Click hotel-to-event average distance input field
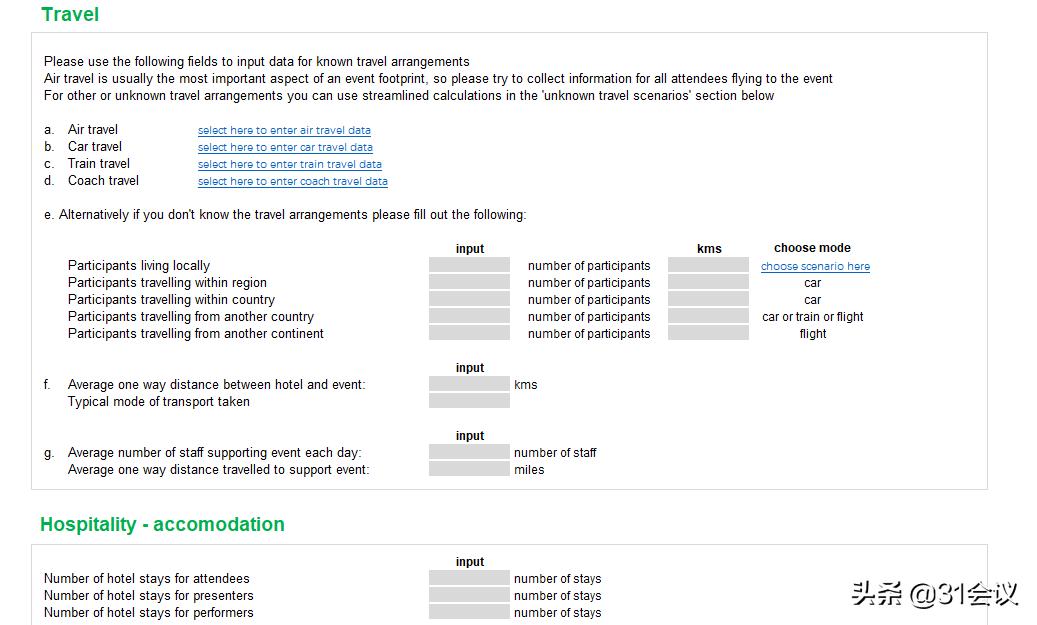The width and height of the screenshot is (1037, 625). (469, 384)
